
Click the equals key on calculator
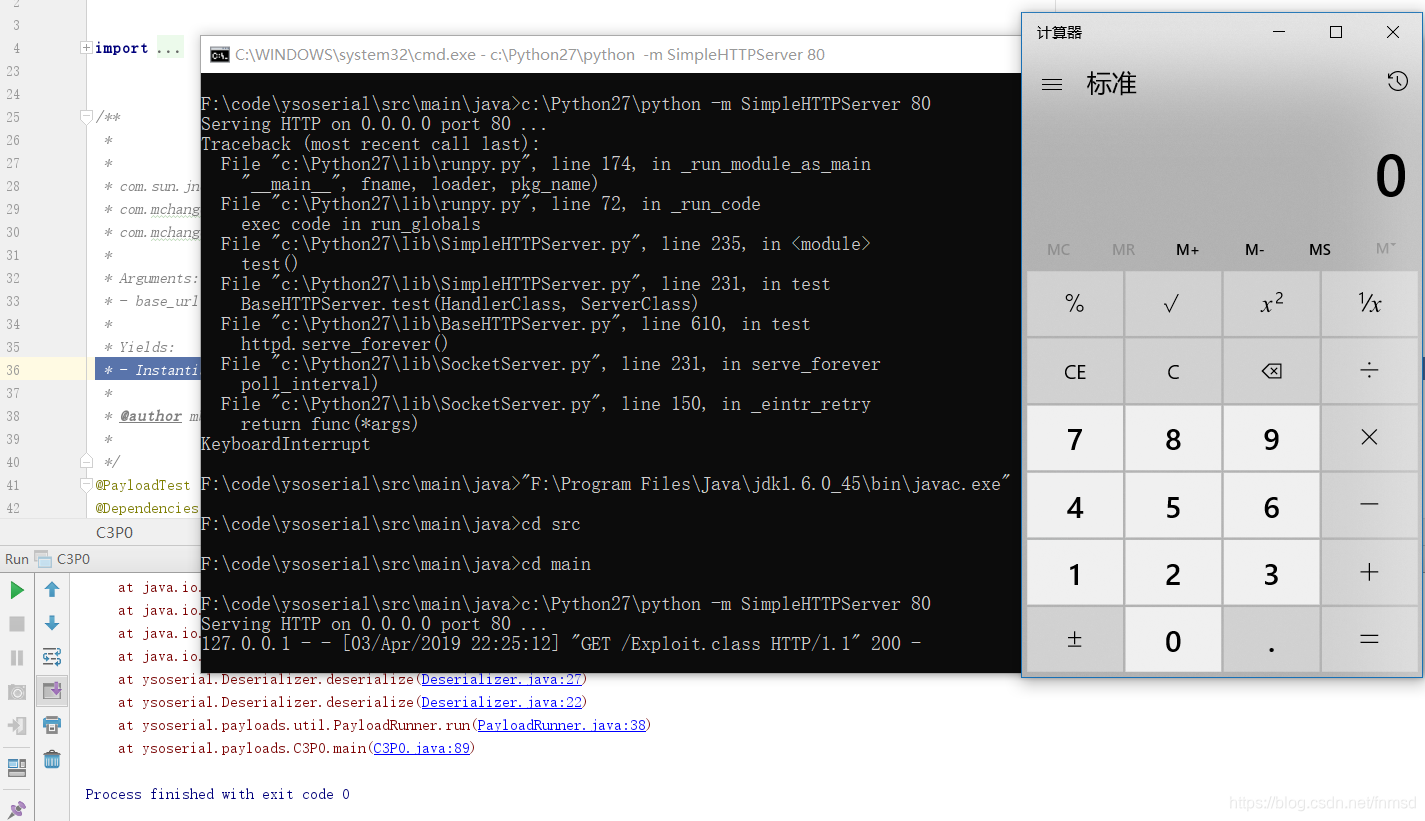click(1369, 640)
